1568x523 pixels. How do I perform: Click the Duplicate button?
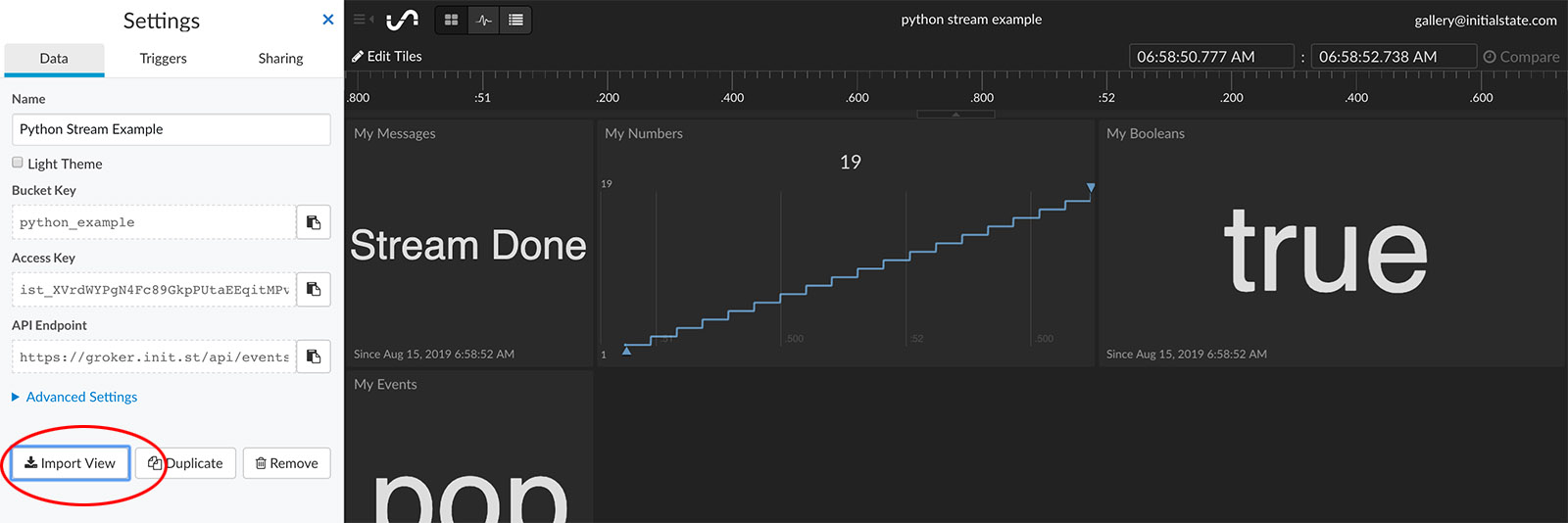coord(186,463)
